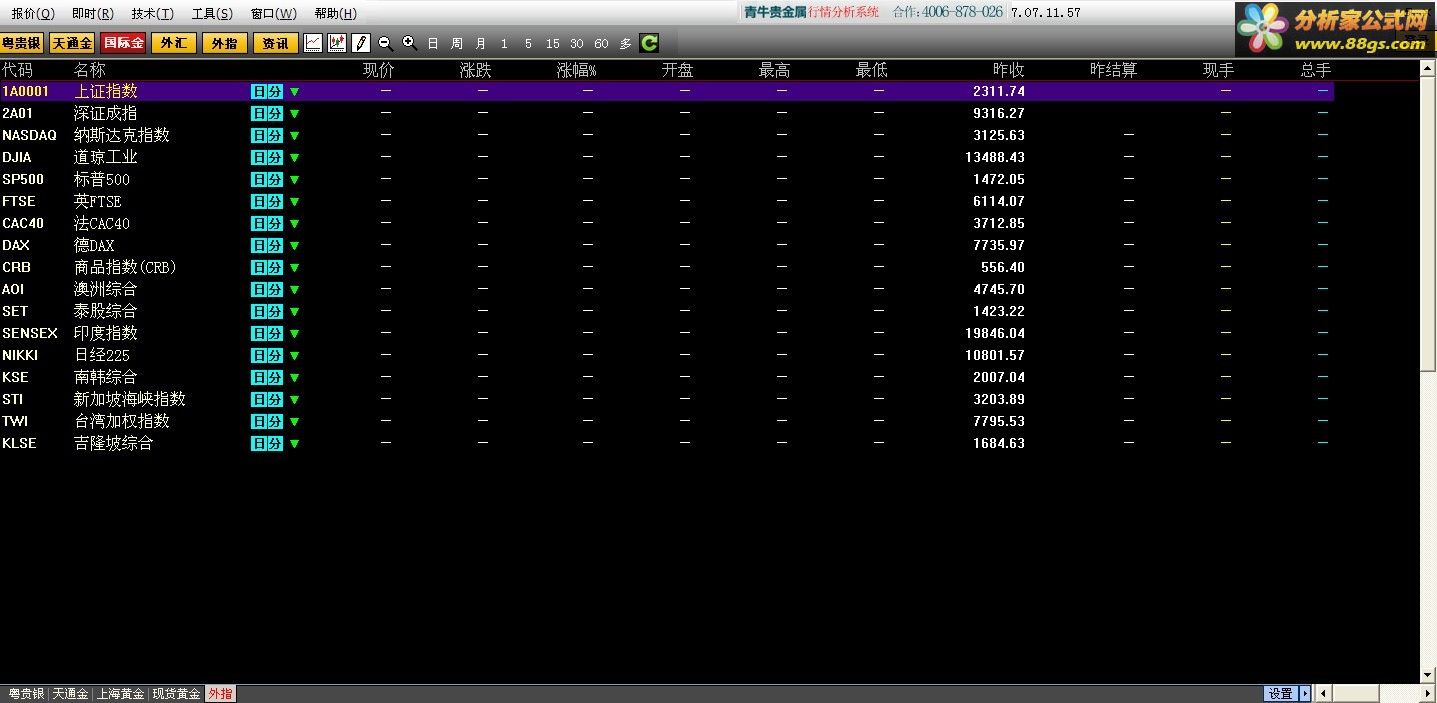Select the 15 minute period
Viewport: 1437px width, 703px height.
click(553, 44)
